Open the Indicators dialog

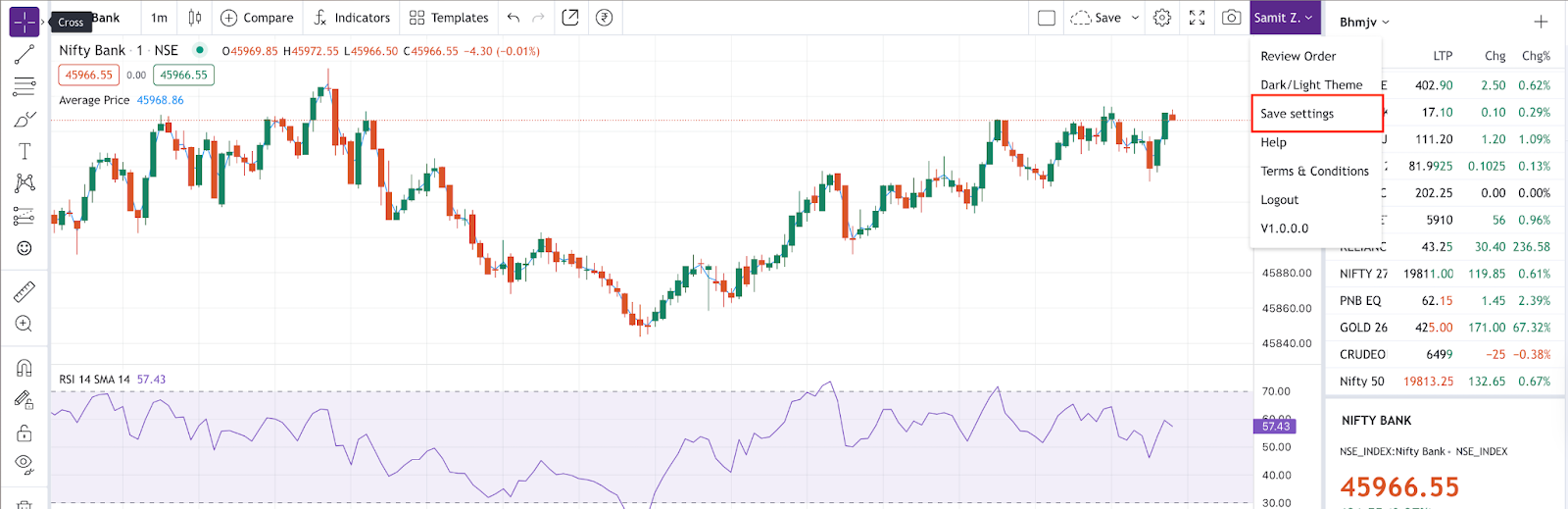(352, 18)
